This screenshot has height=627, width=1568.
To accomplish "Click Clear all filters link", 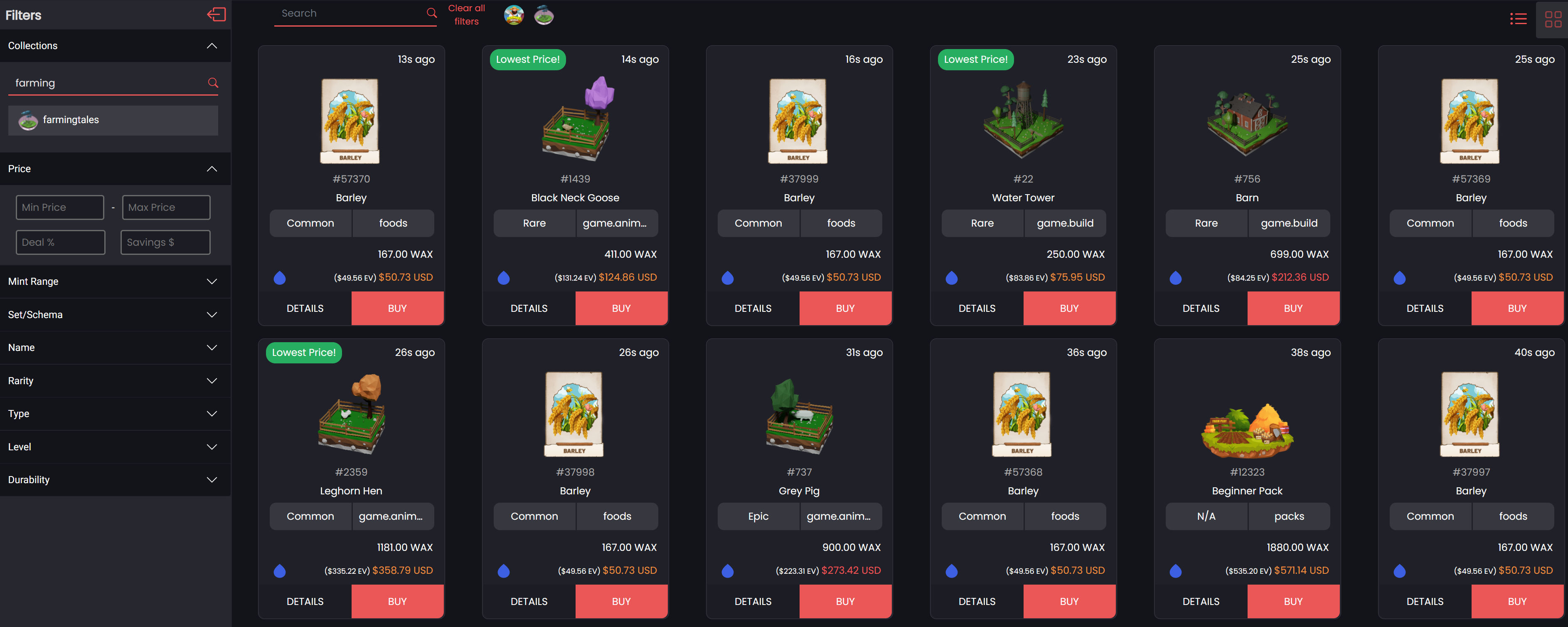I will click(x=466, y=15).
